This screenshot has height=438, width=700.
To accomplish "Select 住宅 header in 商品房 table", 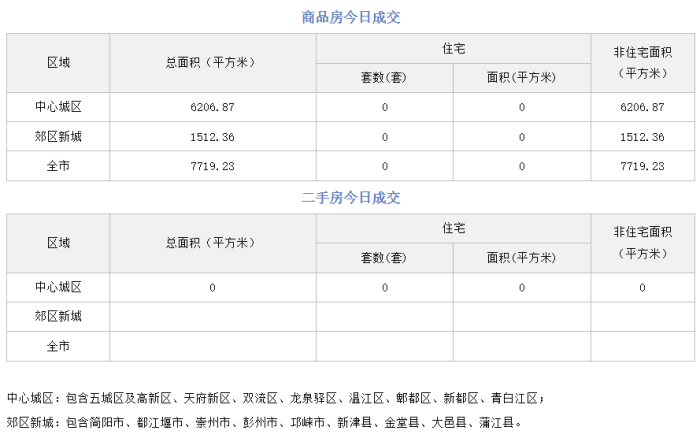I will coord(453,48).
